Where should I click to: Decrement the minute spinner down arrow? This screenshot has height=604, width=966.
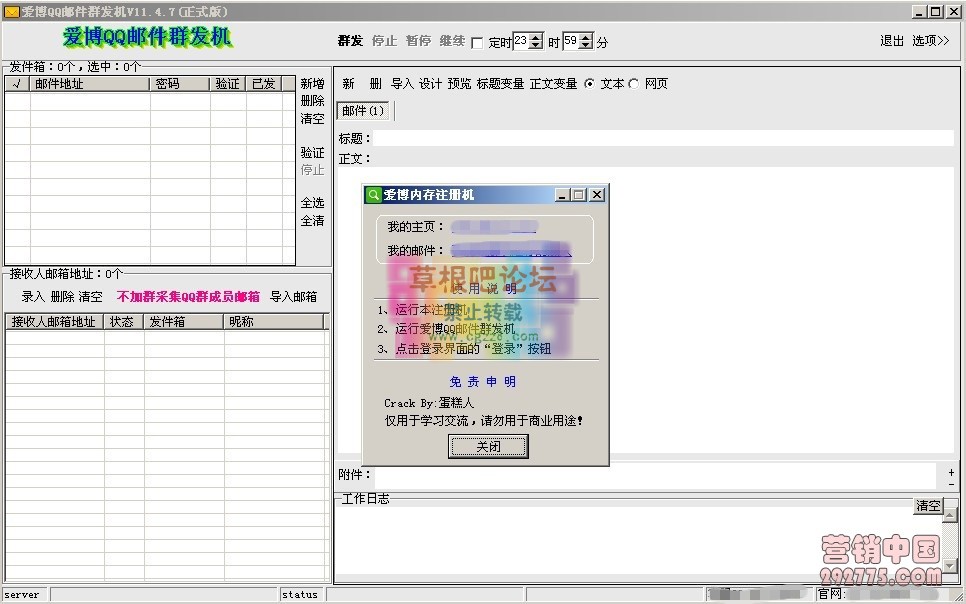pos(584,45)
